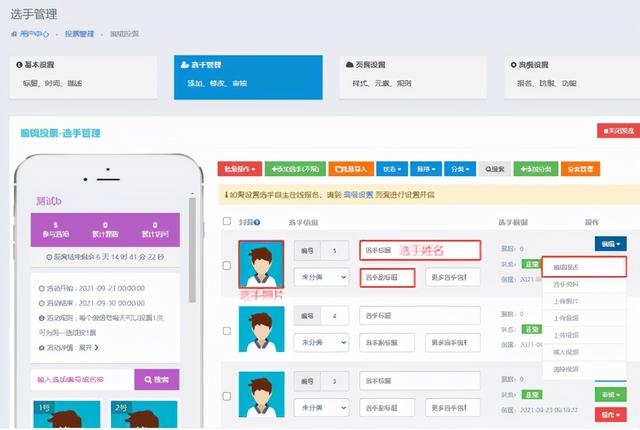
Task: Go to 投票管理 breadcrumb link
Action: 80,34
